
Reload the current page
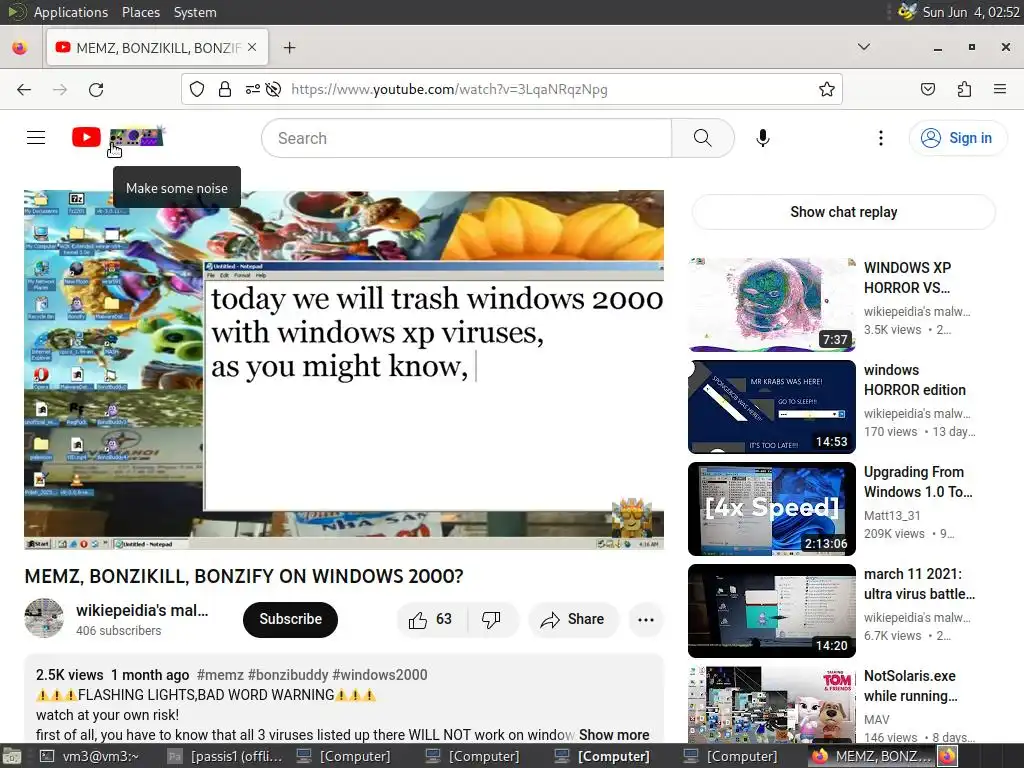tap(96, 89)
